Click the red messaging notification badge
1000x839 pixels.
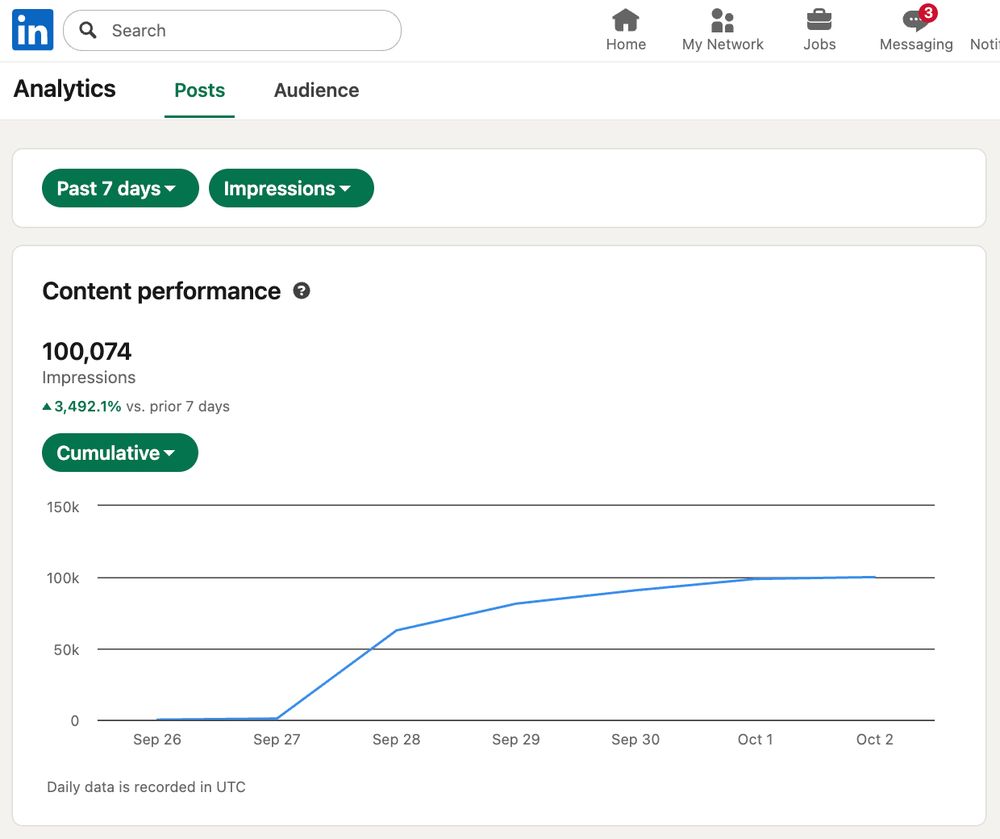(x=928, y=13)
